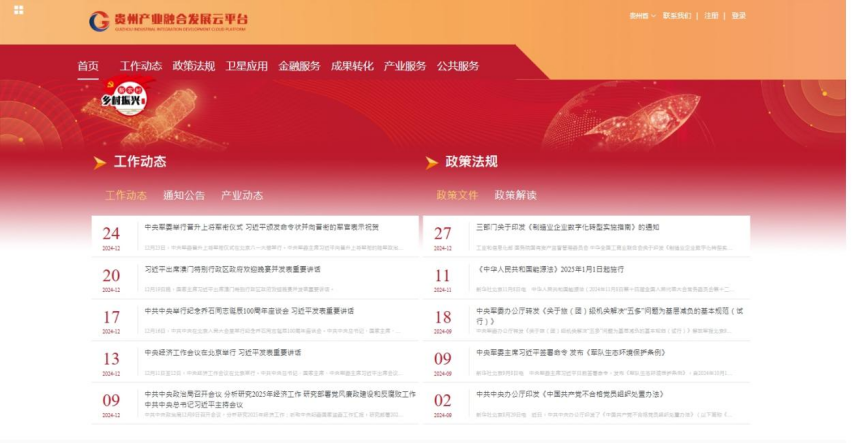The width and height of the screenshot is (863, 443).
Task: Expand the 贵州省 region dropdown
Action: tap(640, 16)
